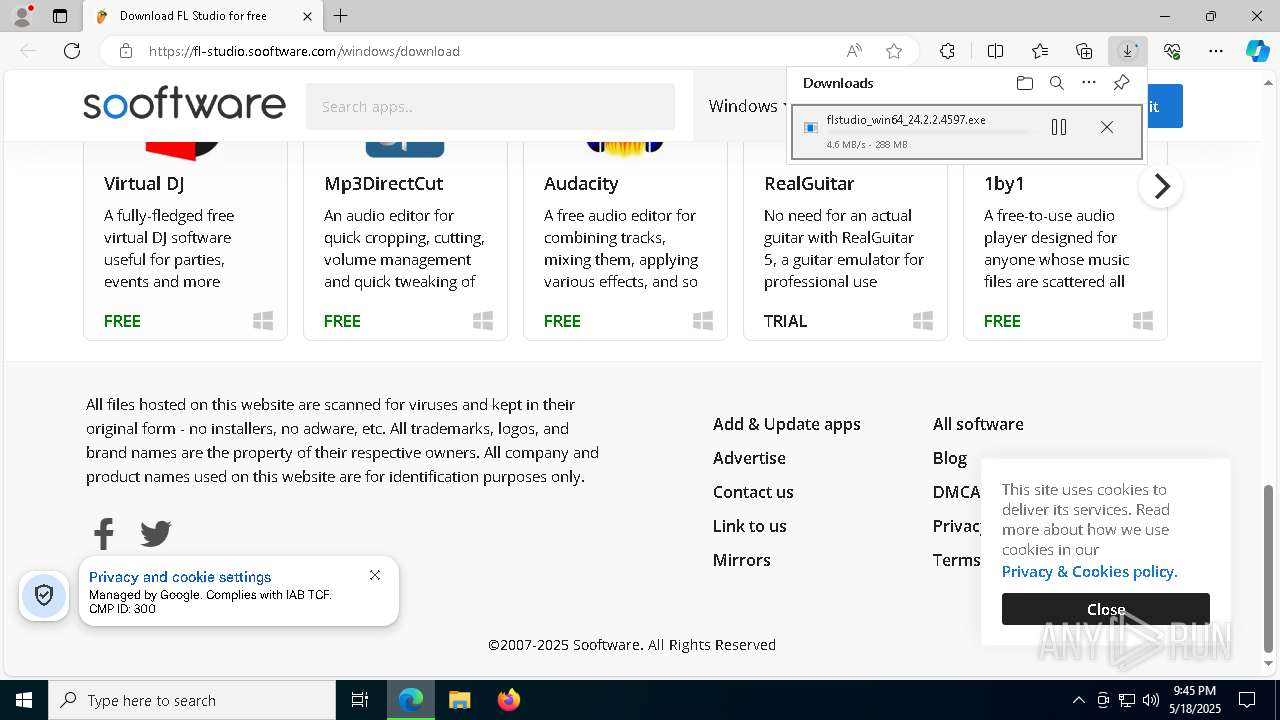Open the Advertise link
This screenshot has width=1280, height=720.
pos(749,458)
